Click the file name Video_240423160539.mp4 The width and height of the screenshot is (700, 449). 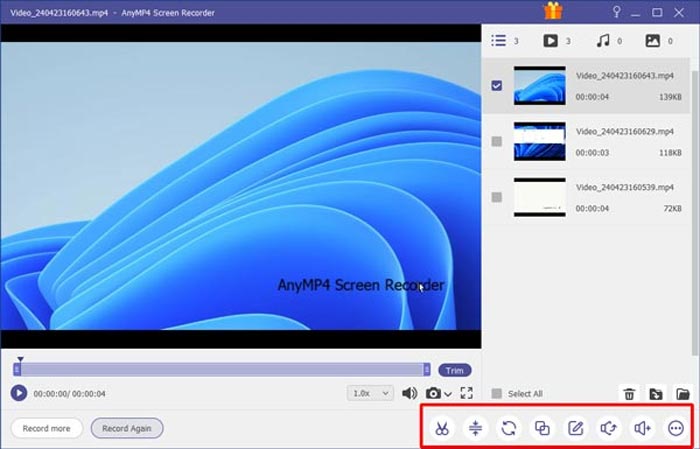click(625, 187)
